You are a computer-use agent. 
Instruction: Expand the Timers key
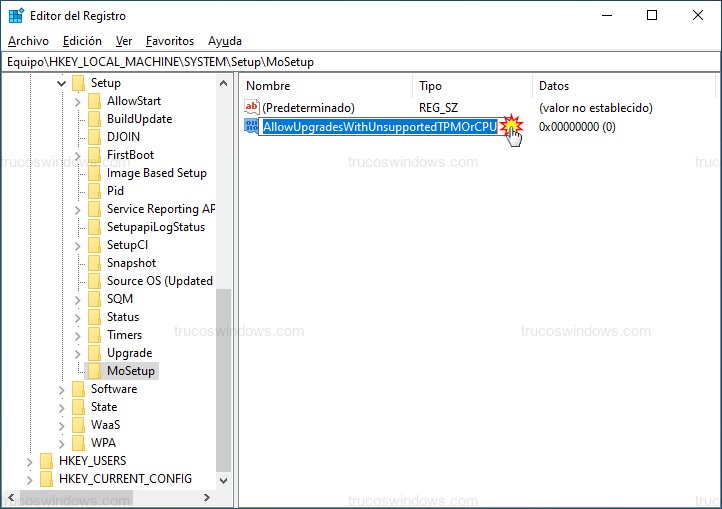pyautogui.click(x=77, y=336)
